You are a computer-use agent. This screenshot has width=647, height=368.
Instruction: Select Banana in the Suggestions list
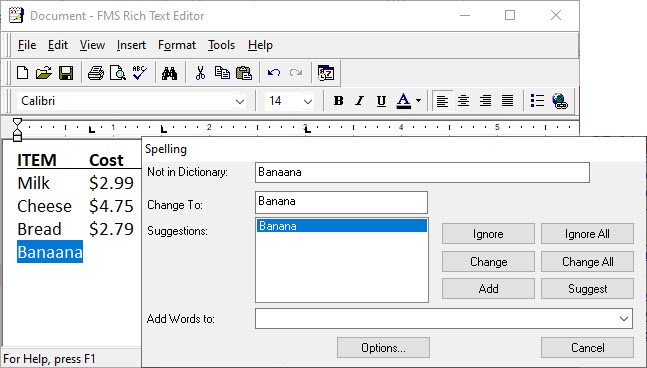click(x=342, y=226)
